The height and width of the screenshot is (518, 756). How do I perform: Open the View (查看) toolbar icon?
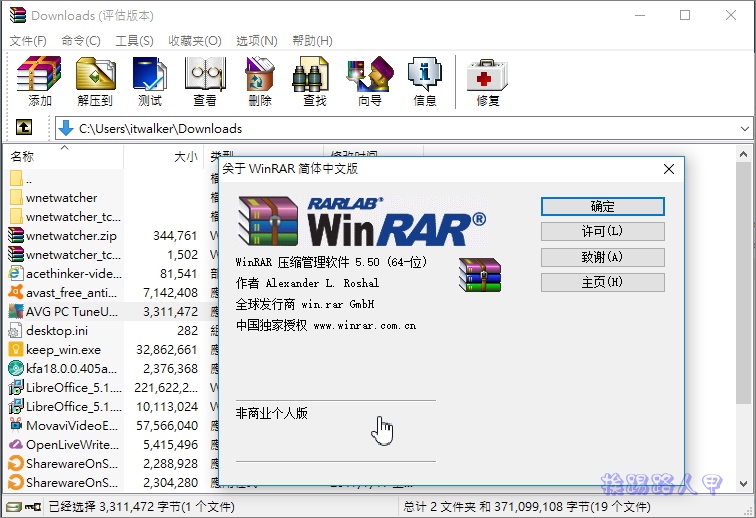[x=205, y=74]
